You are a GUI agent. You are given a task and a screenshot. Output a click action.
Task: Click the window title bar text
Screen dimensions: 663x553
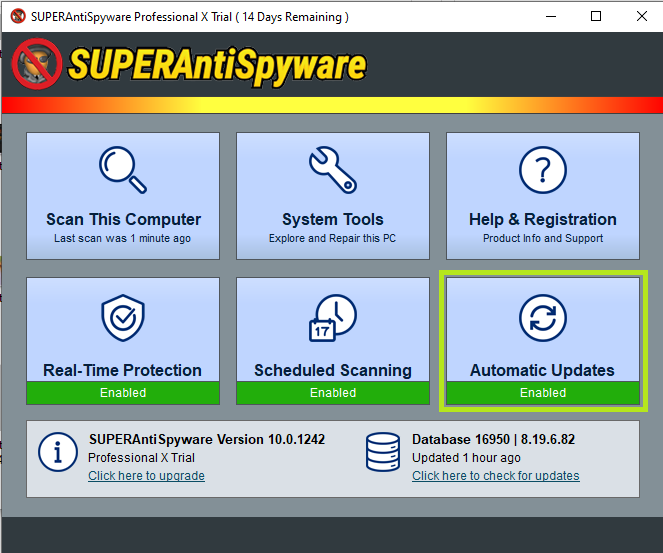(190, 17)
